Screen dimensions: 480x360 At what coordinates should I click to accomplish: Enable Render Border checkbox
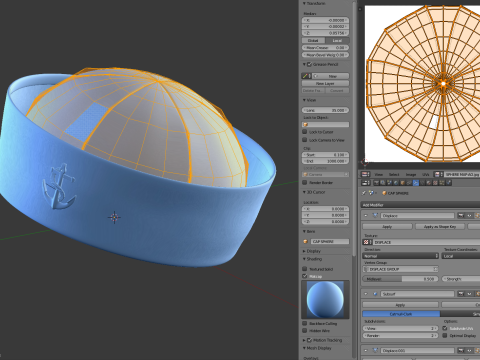305,182
